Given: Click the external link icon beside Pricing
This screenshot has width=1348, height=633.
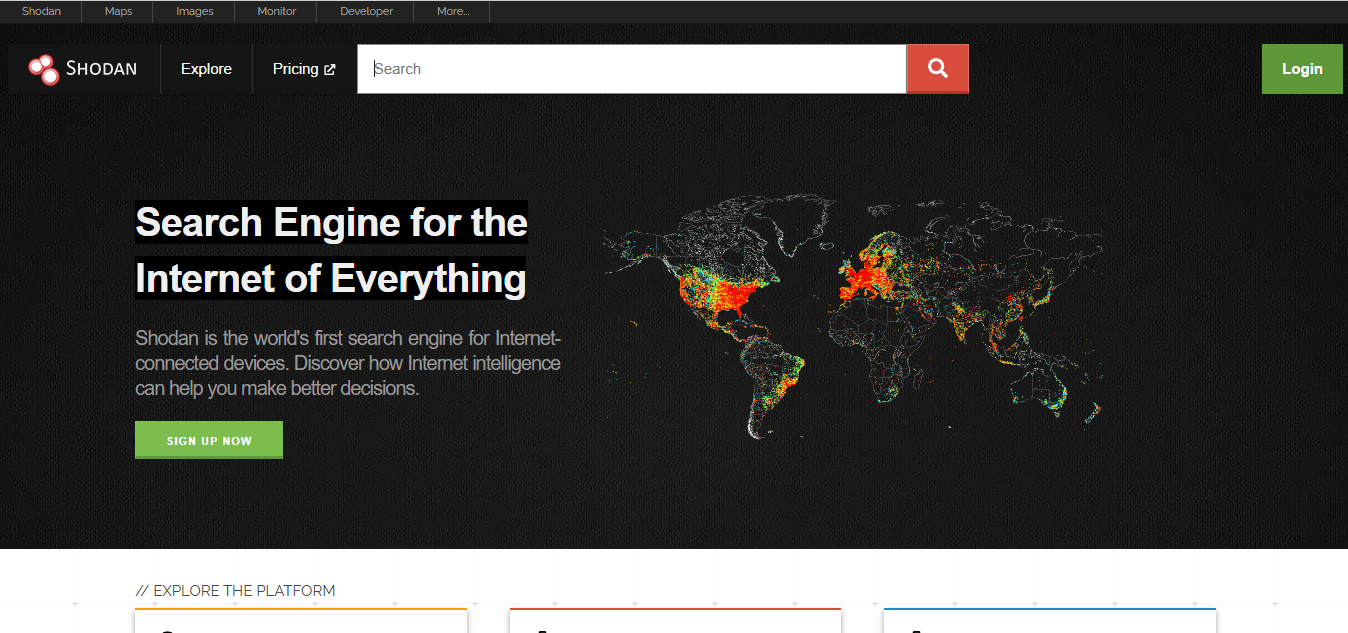Looking at the screenshot, I should (330, 70).
